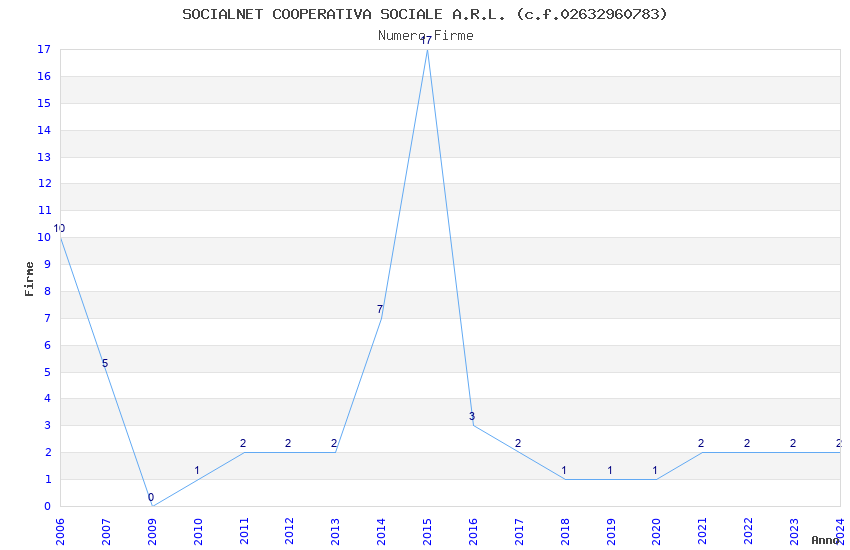Click the data label 0 at 2009
Screen dimensions: 850x550
pos(151,497)
